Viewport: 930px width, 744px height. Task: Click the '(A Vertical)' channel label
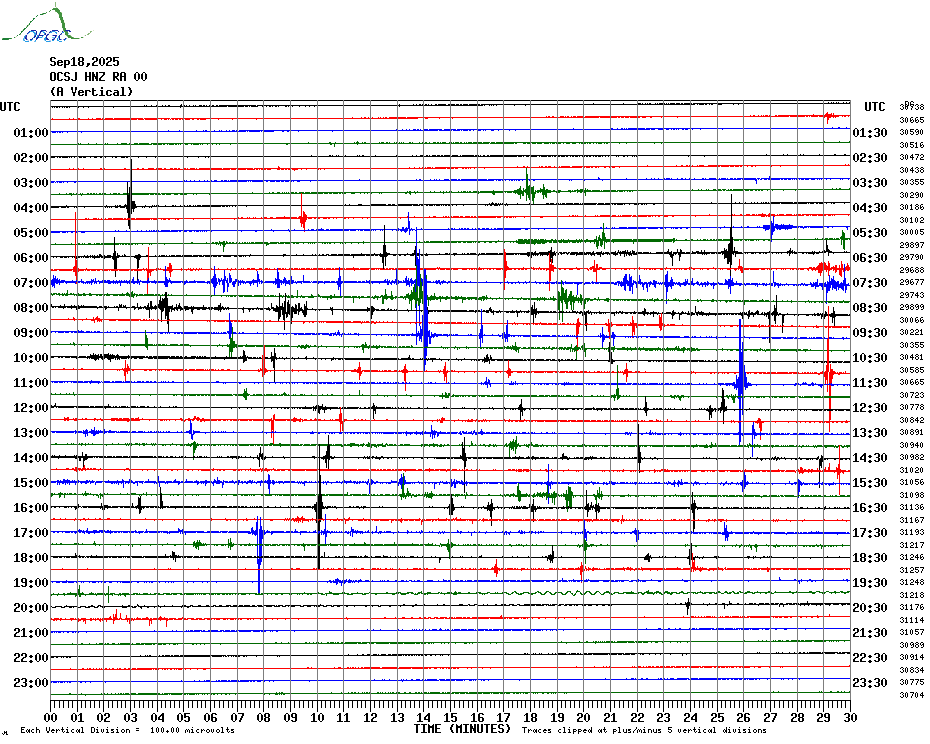[91, 92]
